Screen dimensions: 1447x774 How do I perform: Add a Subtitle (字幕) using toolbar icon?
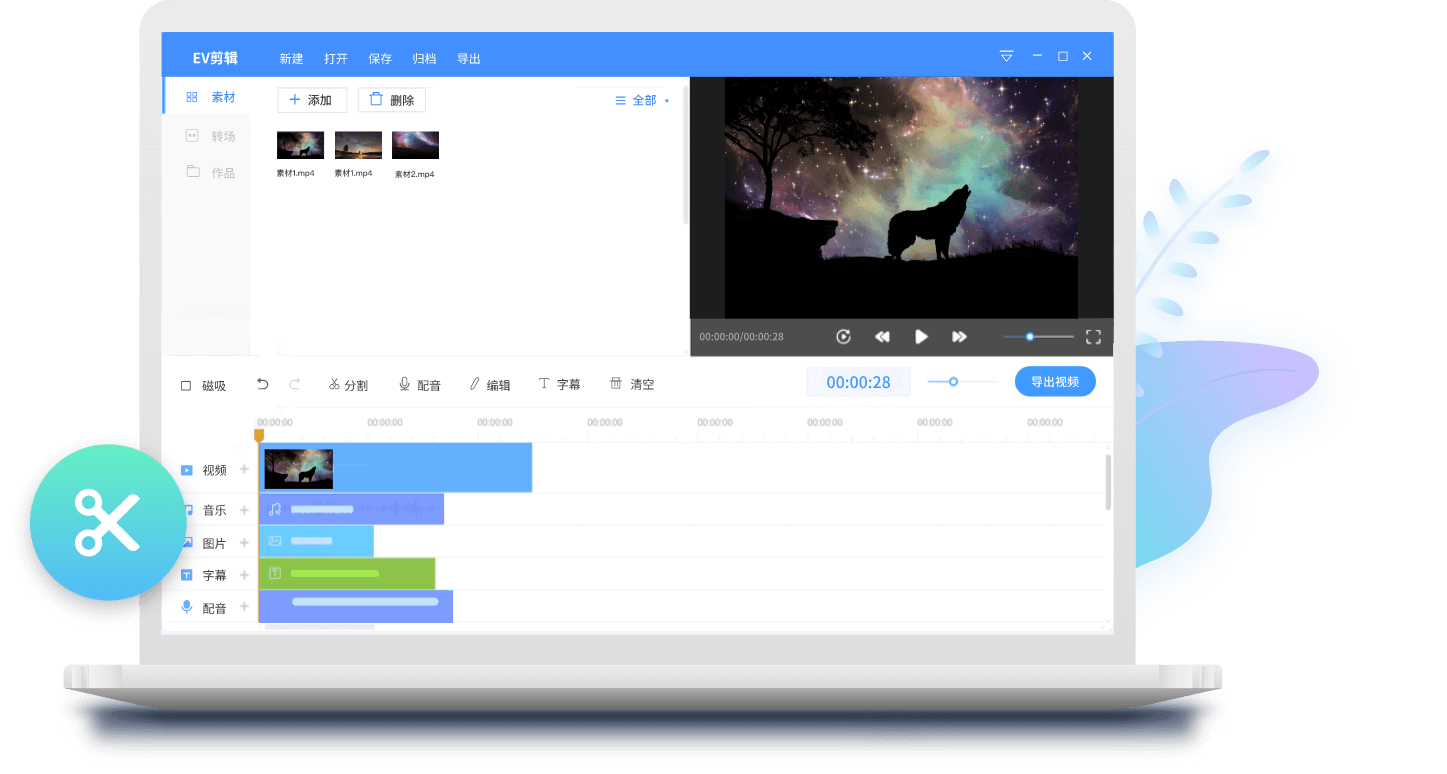tap(559, 385)
